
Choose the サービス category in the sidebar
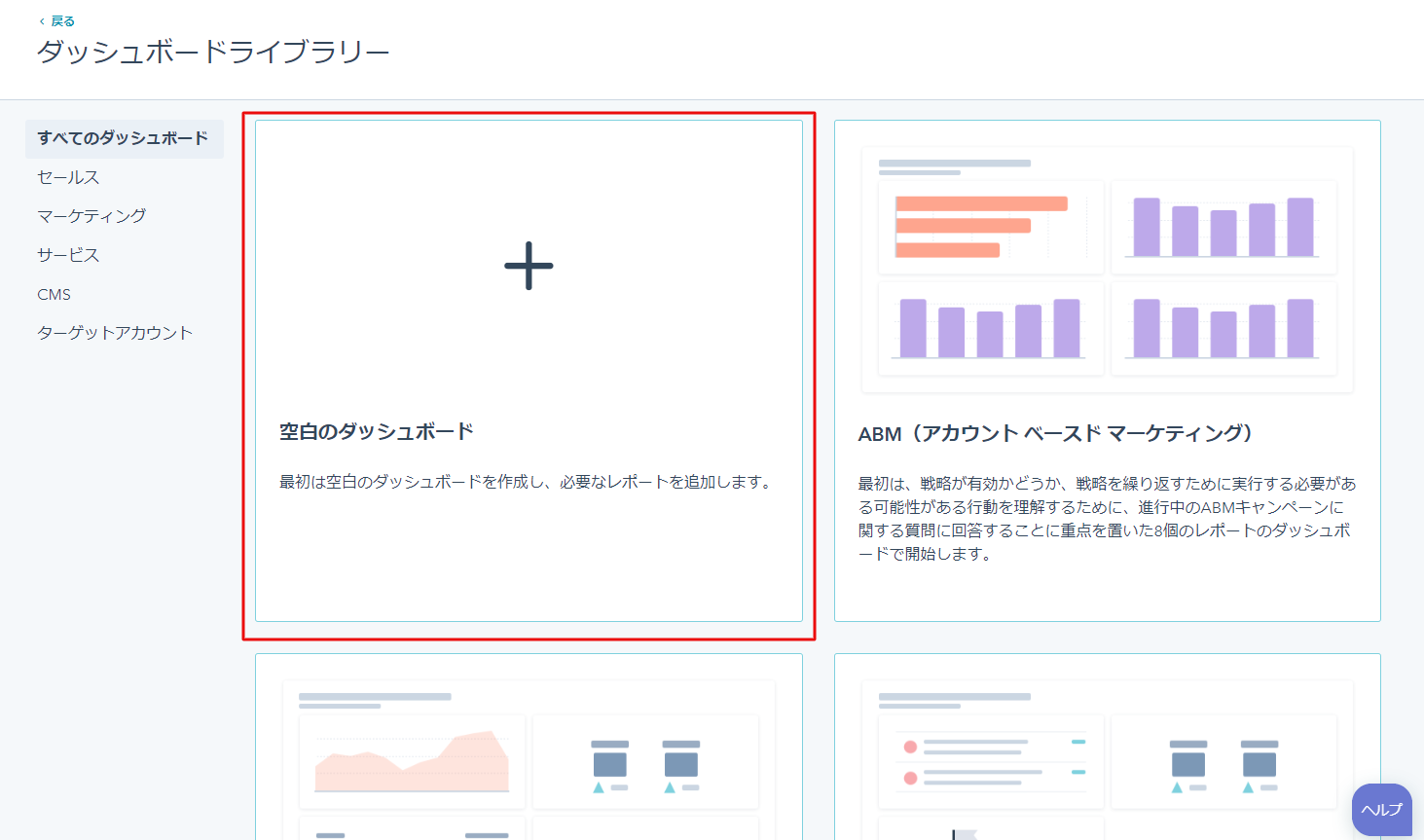[68, 255]
